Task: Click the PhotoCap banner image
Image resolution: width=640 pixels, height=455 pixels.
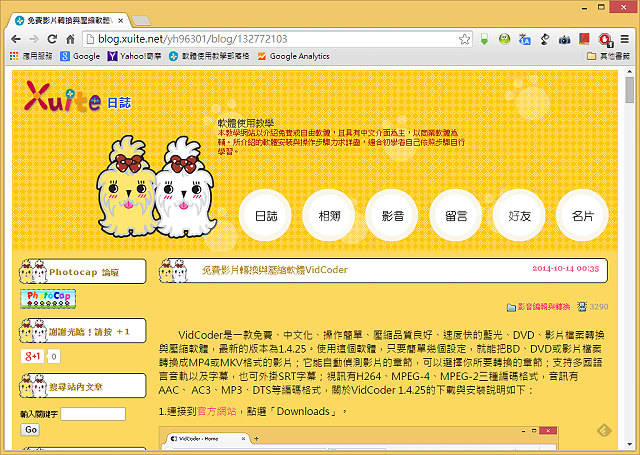Action: point(48,299)
